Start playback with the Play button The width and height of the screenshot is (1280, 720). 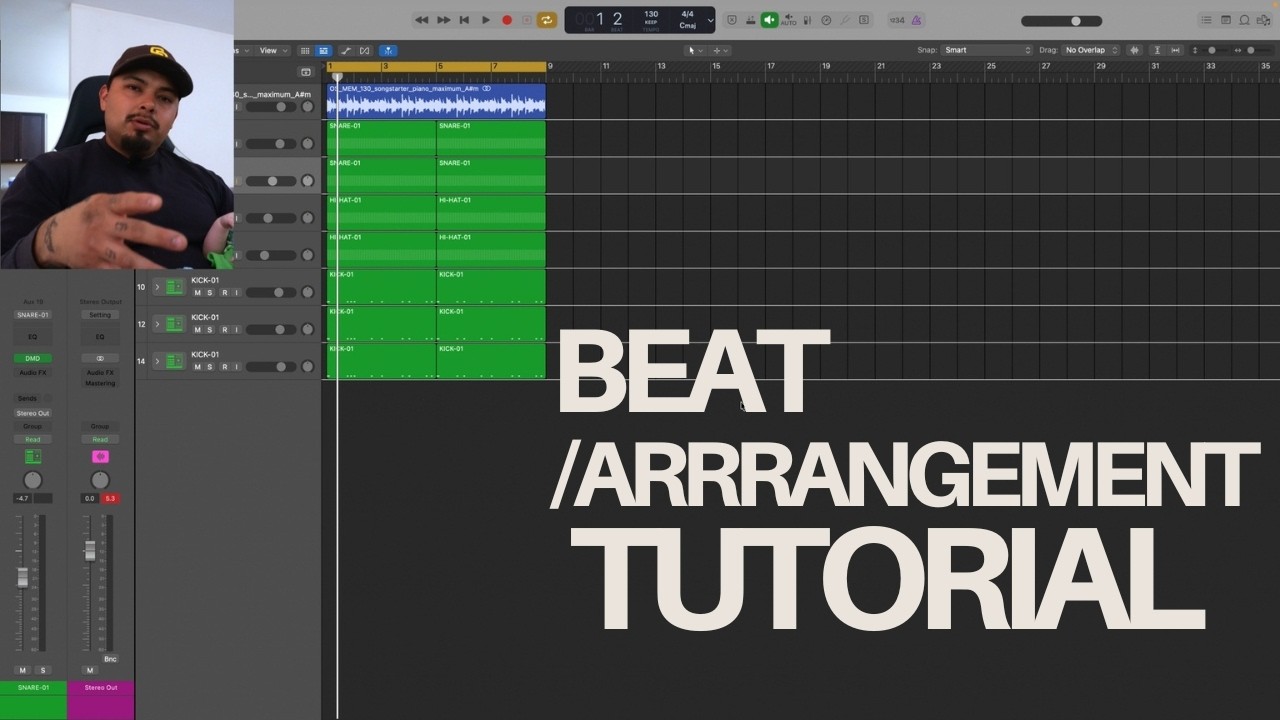(x=486, y=20)
